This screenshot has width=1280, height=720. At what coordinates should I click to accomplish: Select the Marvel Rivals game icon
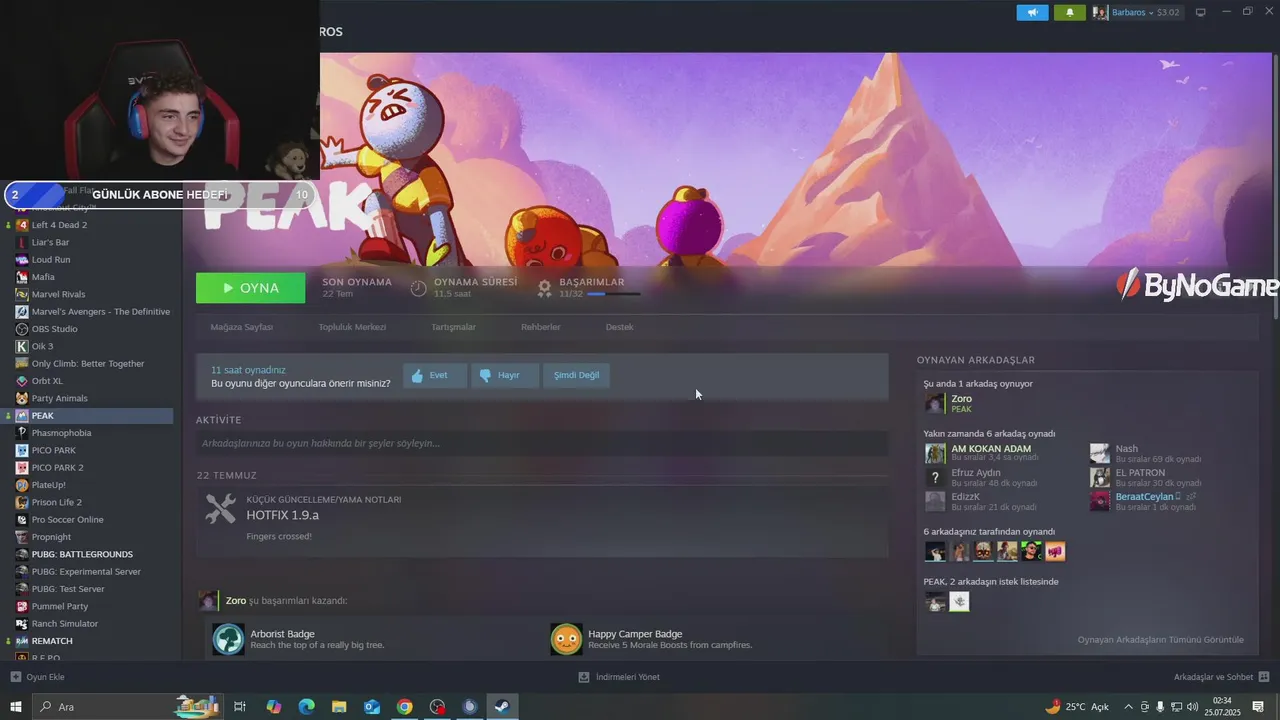[x=22, y=294]
